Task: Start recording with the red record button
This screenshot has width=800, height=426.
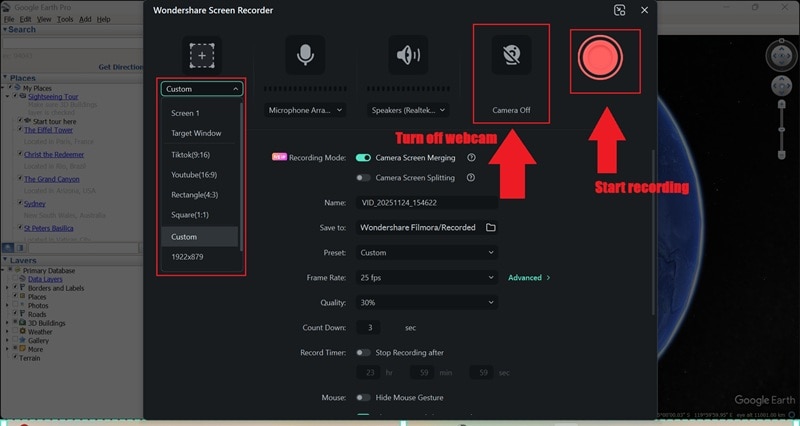Action: [x=600, y=57]
